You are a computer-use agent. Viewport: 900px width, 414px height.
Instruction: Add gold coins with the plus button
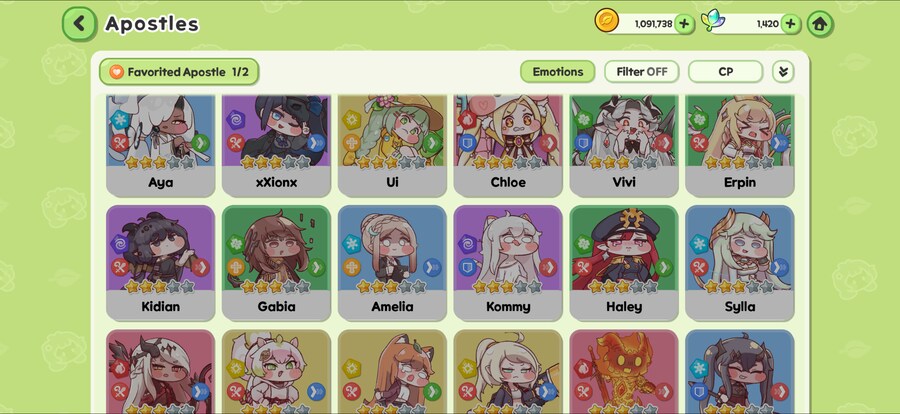point(684,24)
